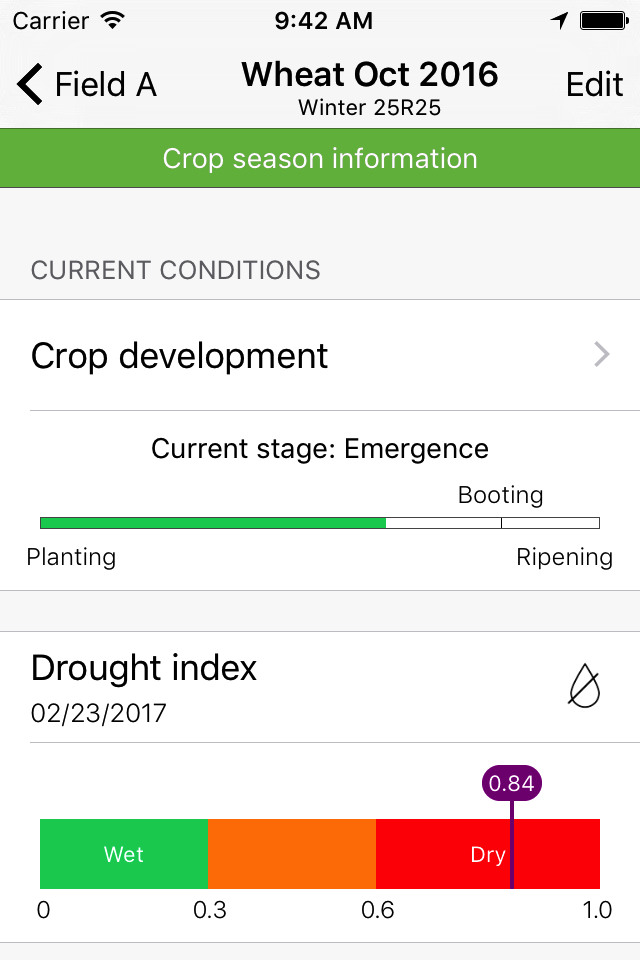Image resolution: width=640 pixels, height=960 pixels.
Task: Click the green Wet segment
Action: (x=124, y=853)
